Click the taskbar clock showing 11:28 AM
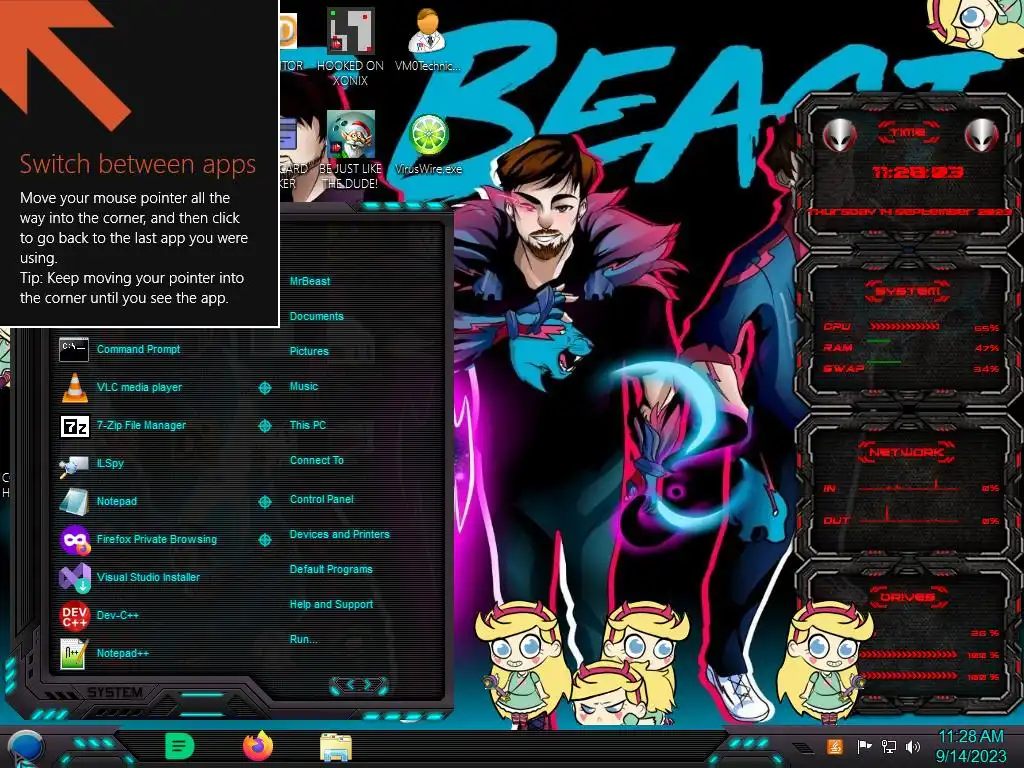 (970, 737)
